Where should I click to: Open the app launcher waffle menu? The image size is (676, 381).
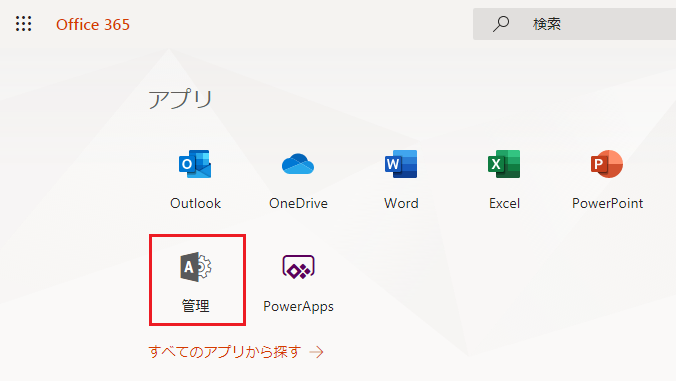23,24
